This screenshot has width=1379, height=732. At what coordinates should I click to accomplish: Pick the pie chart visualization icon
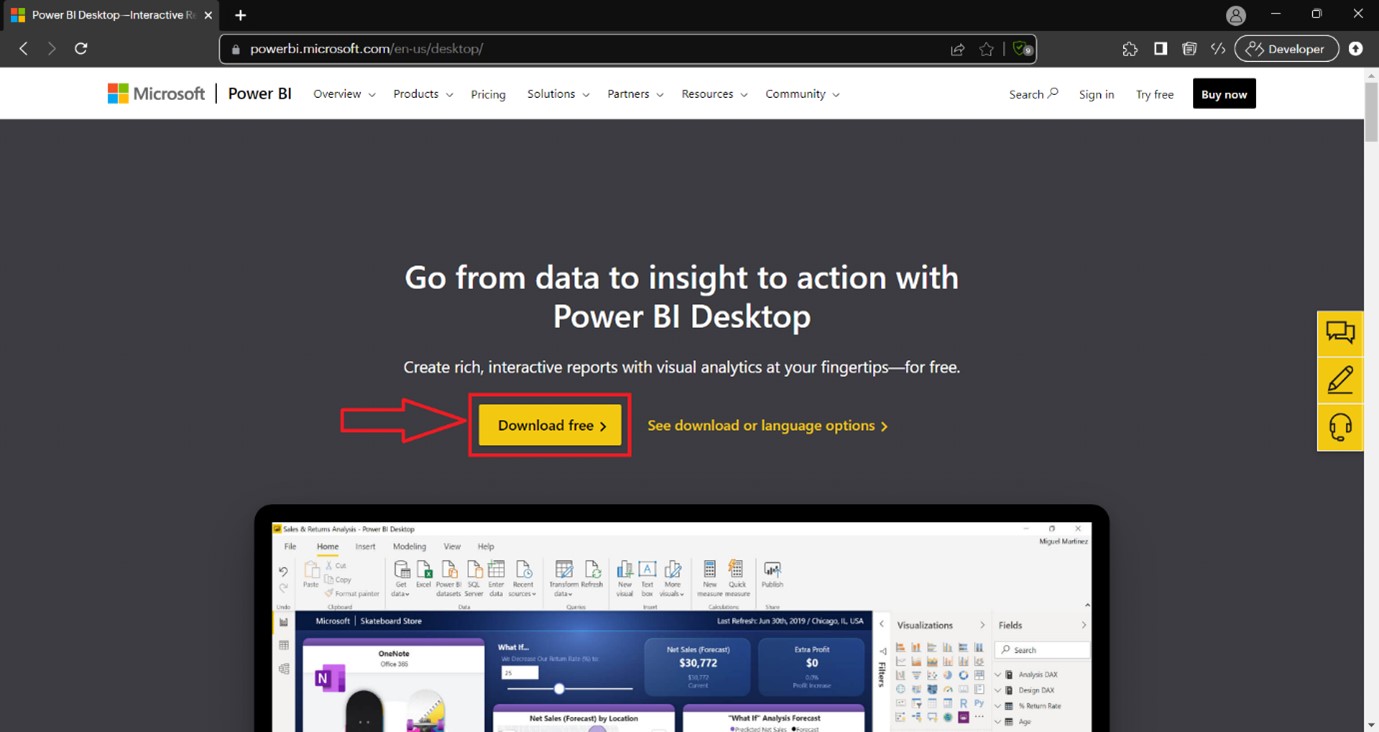pos(948,675)
